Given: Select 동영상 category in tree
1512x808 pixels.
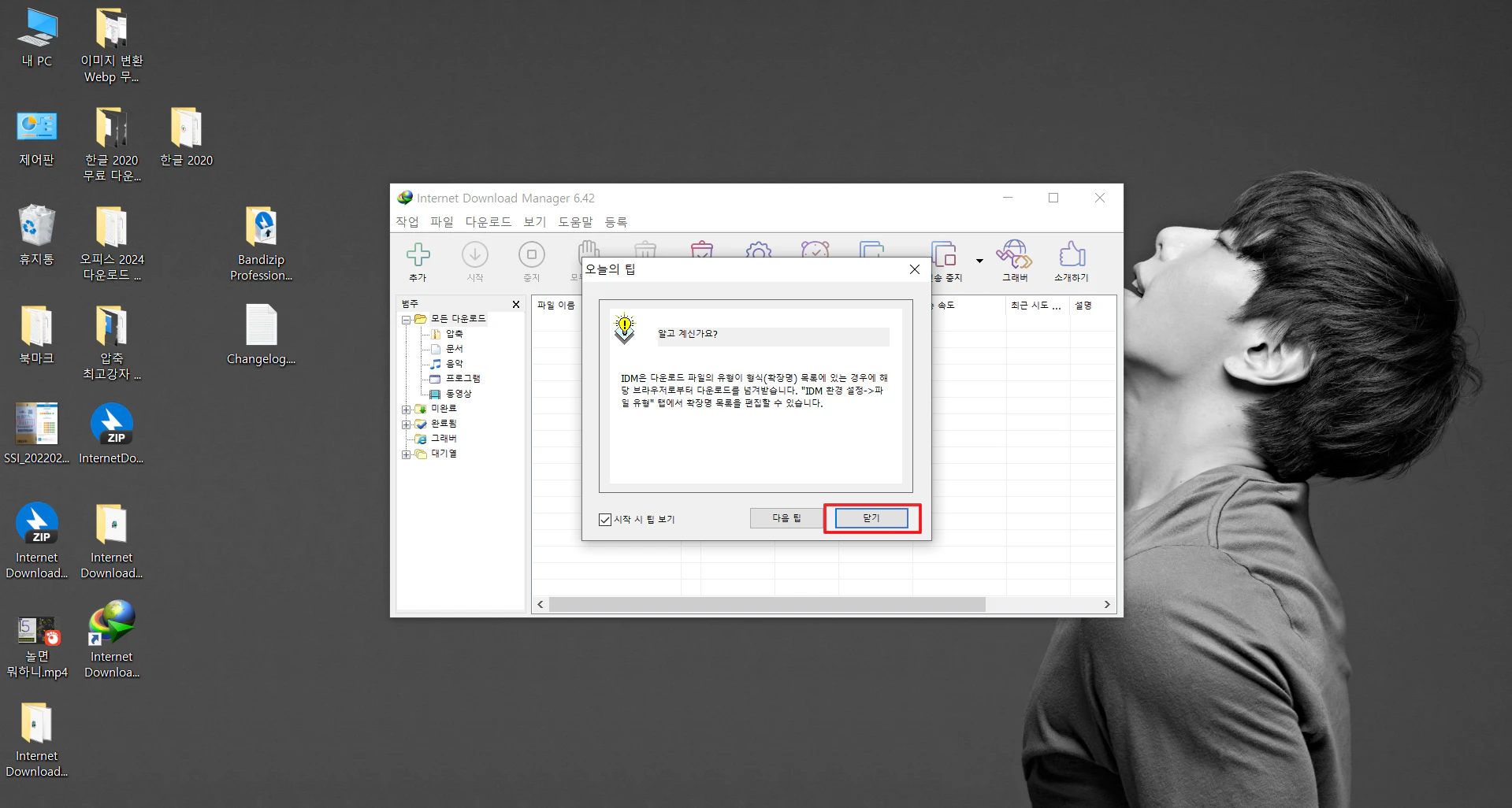Looking at the screenshot, I should click(x=459, y=394).
